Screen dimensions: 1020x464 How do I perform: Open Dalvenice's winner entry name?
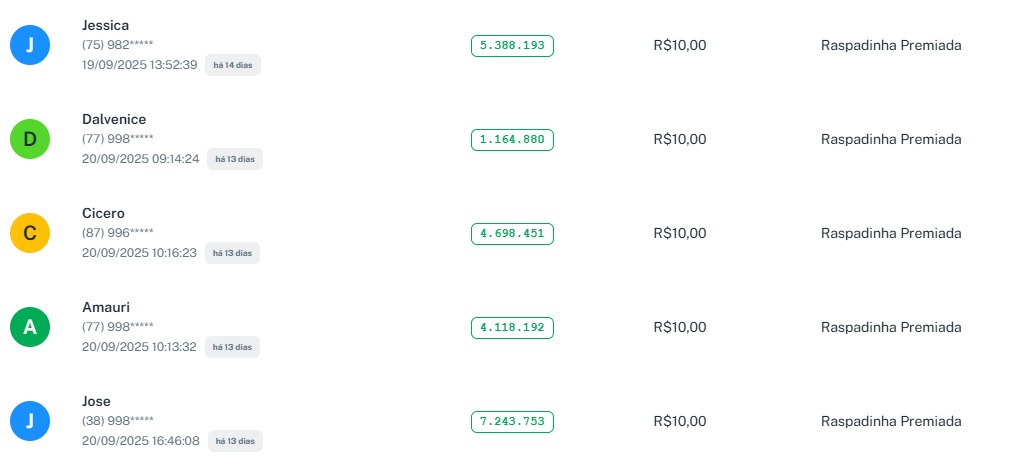pyautogui.click(x=114, y=119)
